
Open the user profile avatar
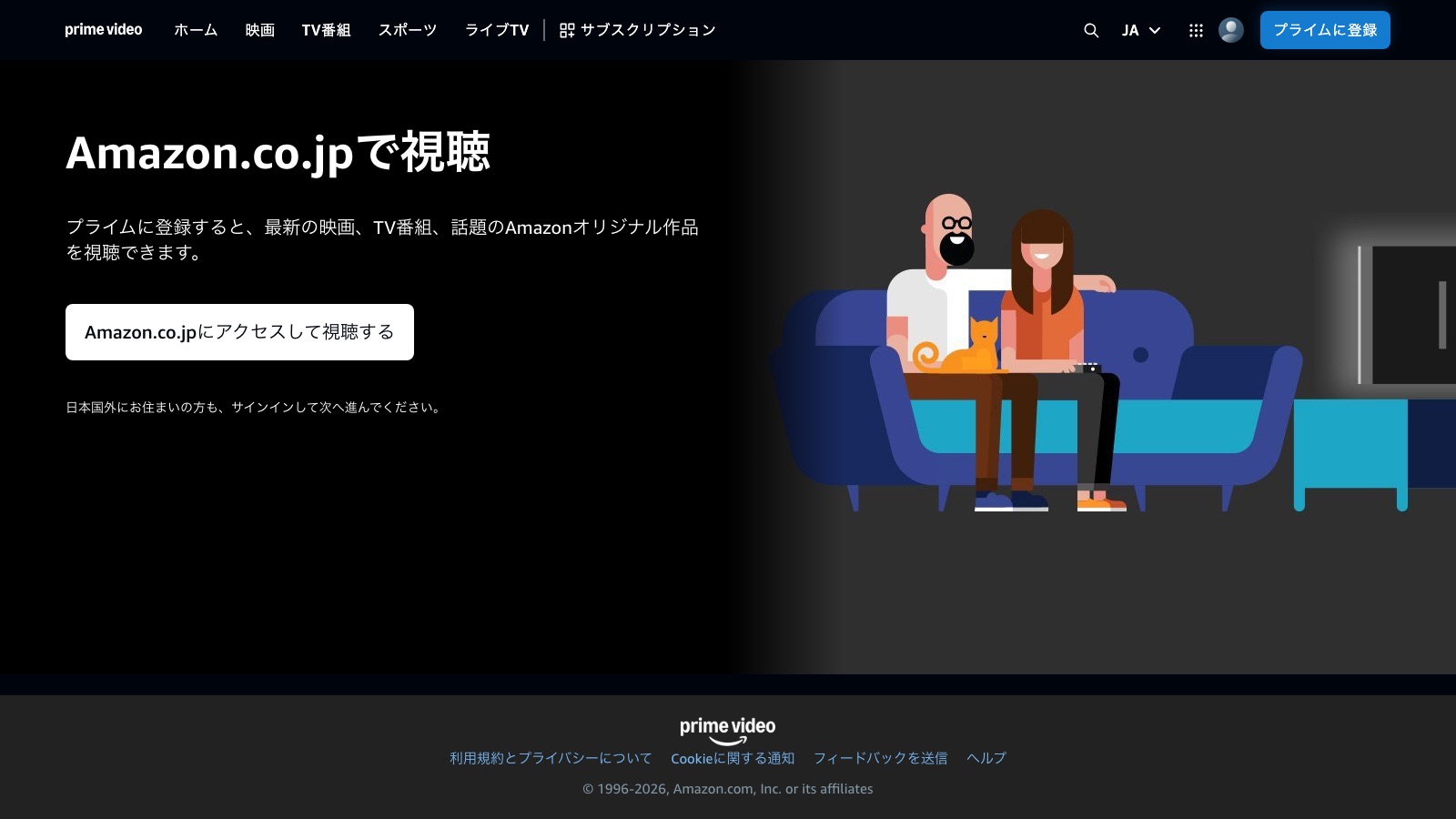point(1231,30)
